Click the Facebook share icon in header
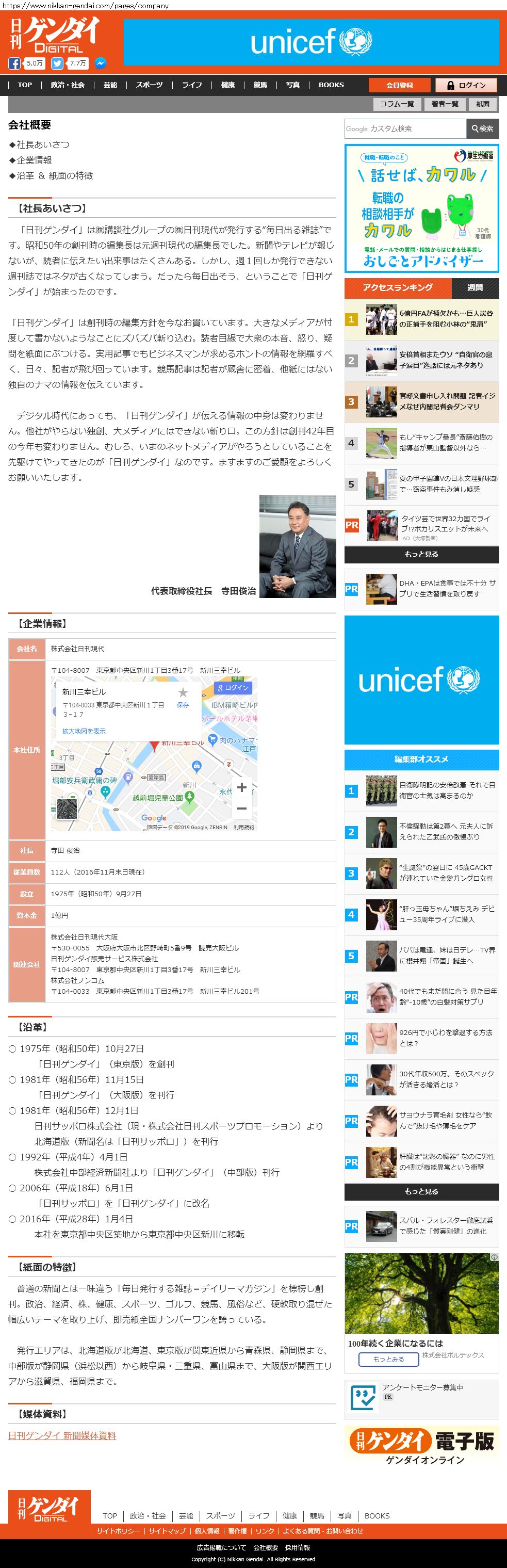The width and height of the screenshot is (507, 1568). [x=14, y=63]
